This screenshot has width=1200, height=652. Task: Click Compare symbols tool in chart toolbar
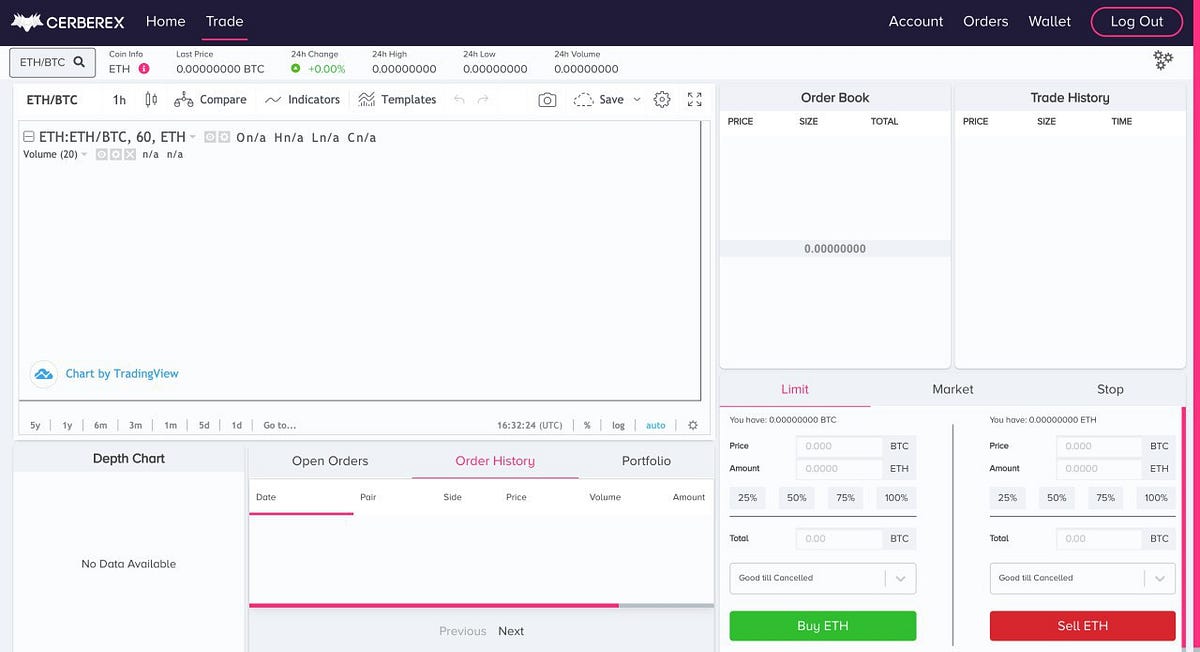coord(210,99)
